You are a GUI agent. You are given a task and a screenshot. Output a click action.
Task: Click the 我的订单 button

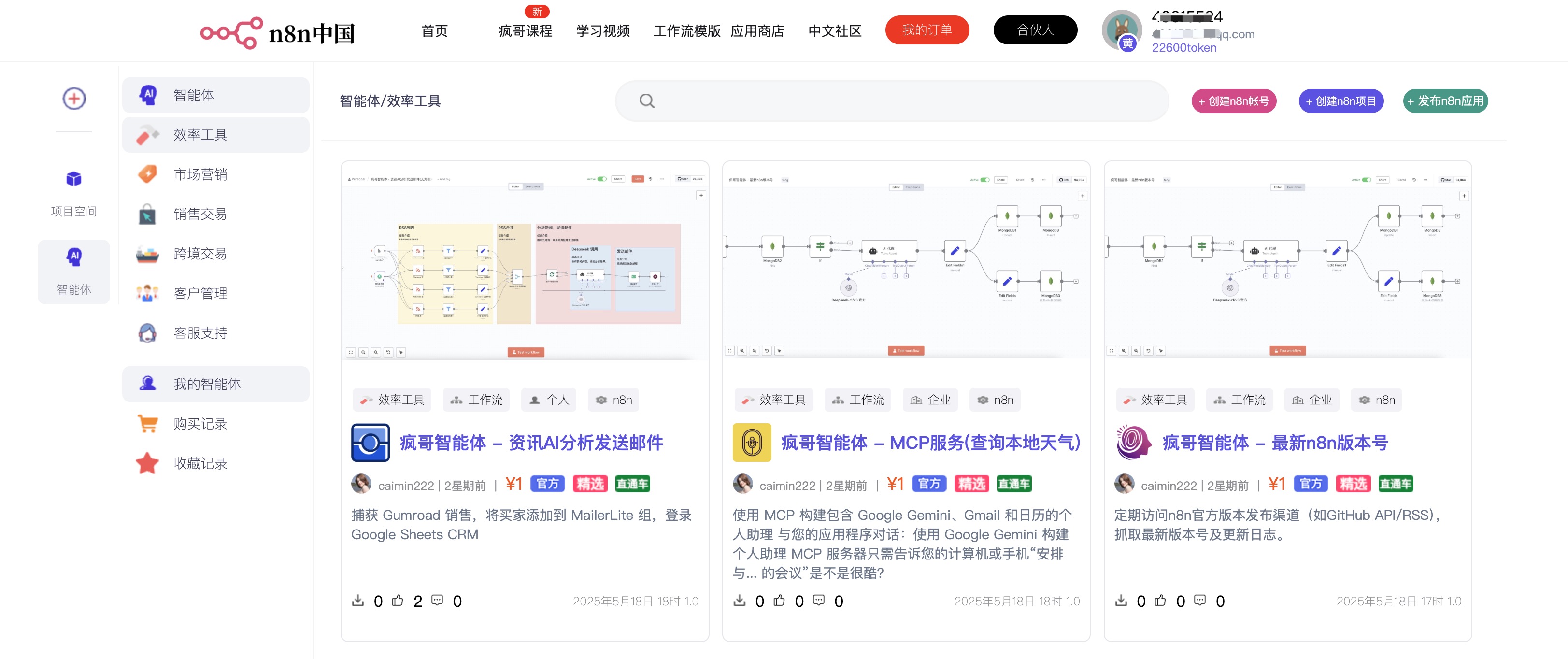[927, 30]
